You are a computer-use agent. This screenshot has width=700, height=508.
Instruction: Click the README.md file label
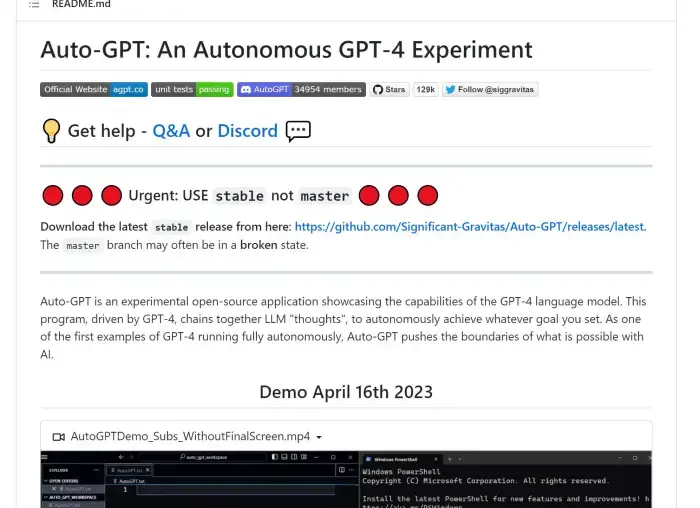(81, 5)
